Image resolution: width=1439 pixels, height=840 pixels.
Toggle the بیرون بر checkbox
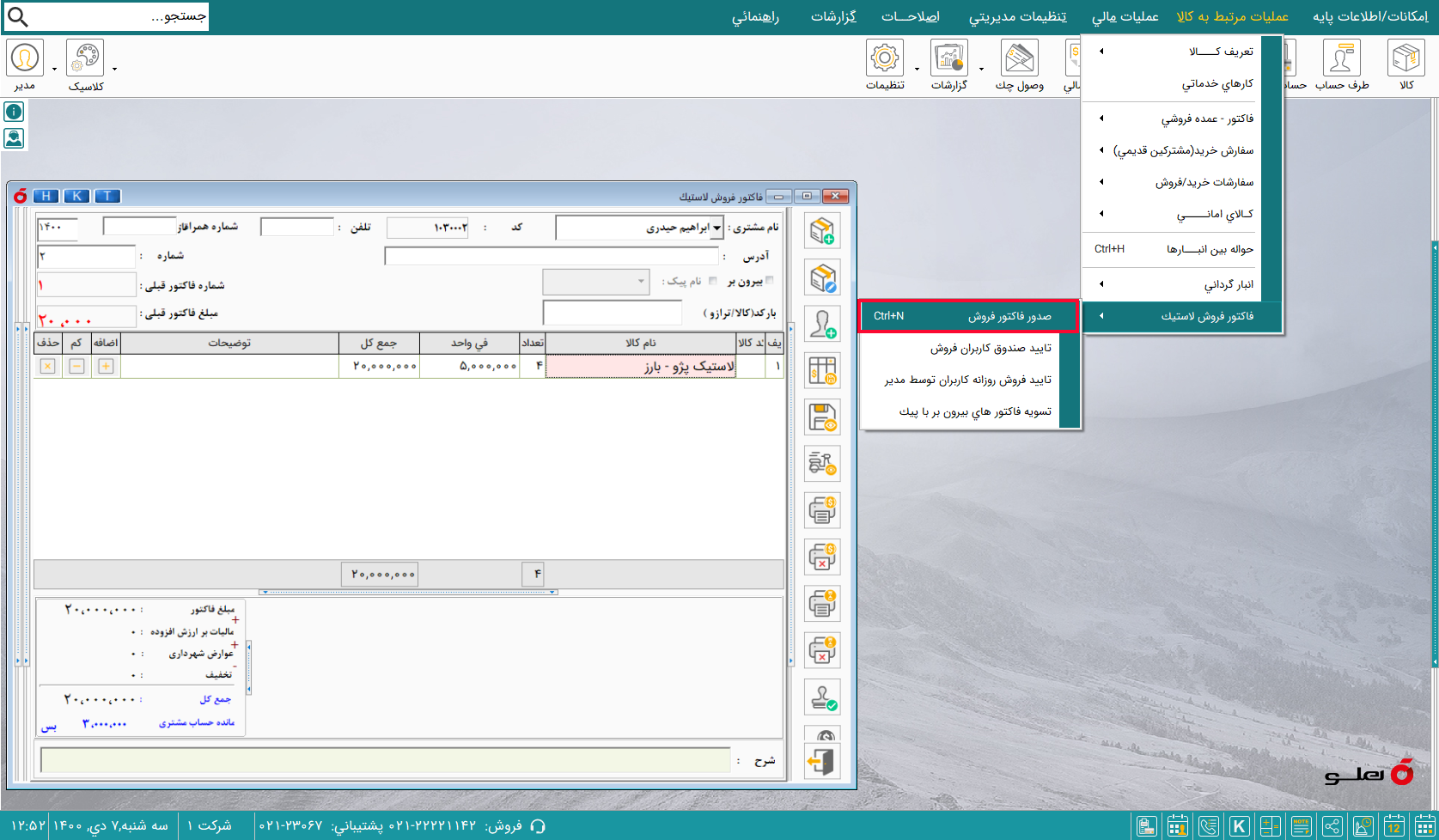(x=769, y=280)
